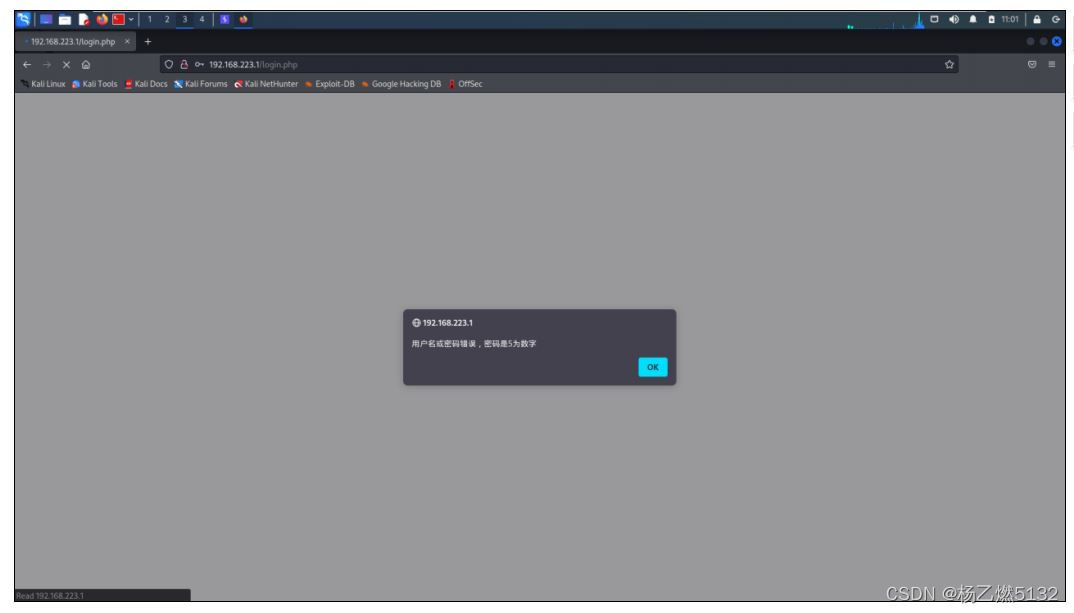Select the 192.168.223.1/login.php tab
This screenshot has height=613, width=1074.
click(72, 41)
